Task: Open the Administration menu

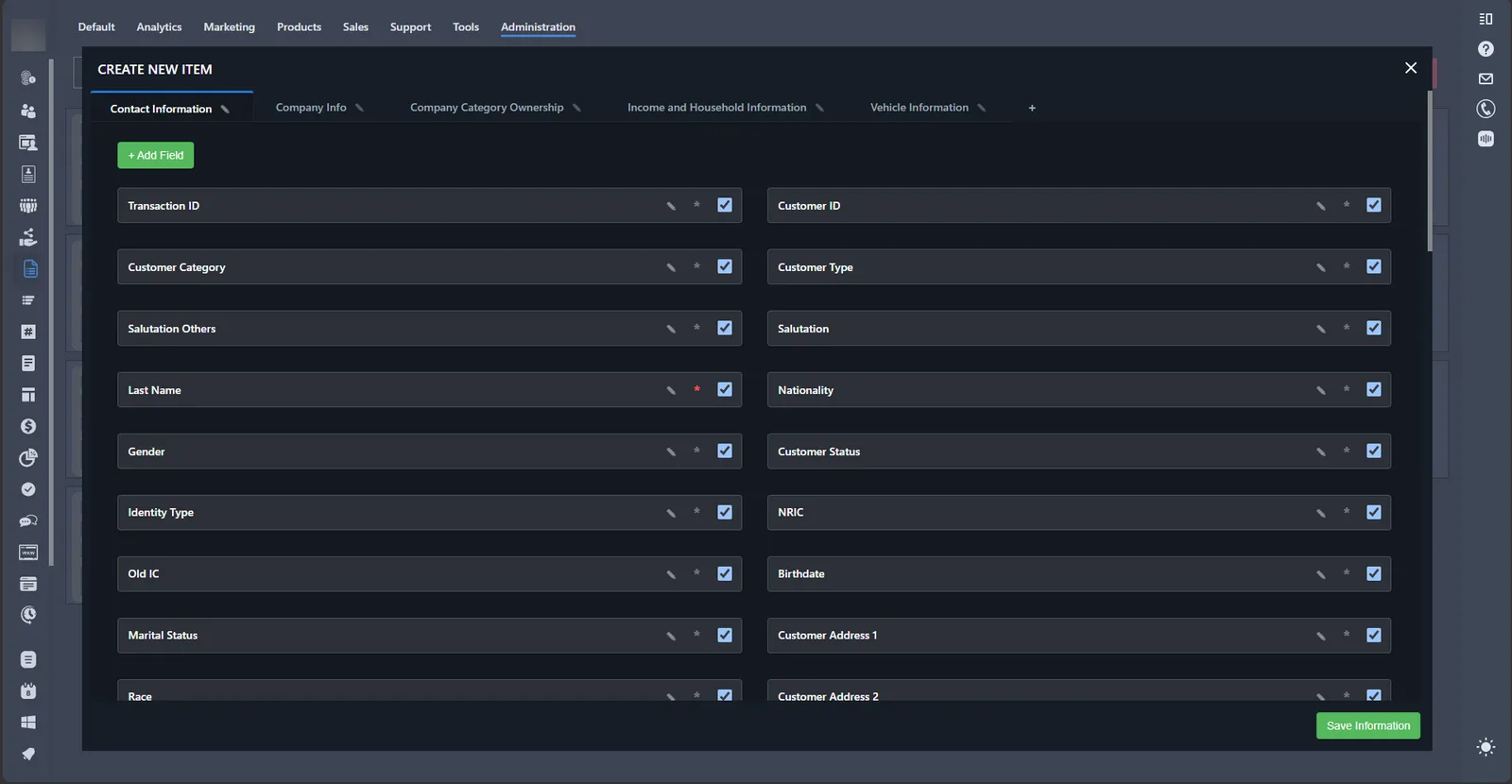Action: 538,27
